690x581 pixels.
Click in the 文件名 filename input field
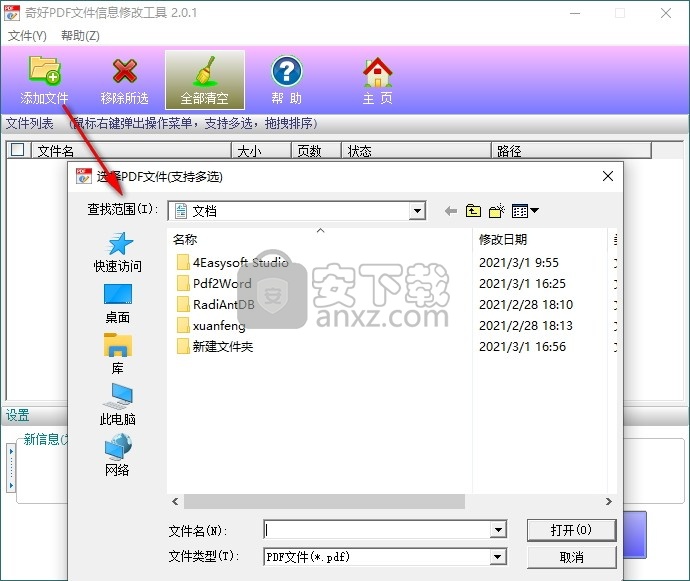click(377, 530)
